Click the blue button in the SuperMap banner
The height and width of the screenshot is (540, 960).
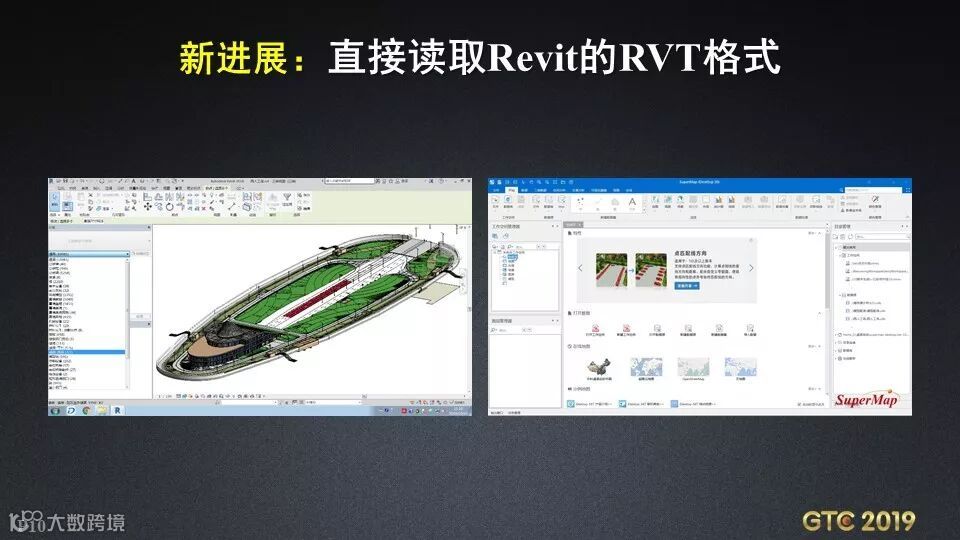point(687,286)
